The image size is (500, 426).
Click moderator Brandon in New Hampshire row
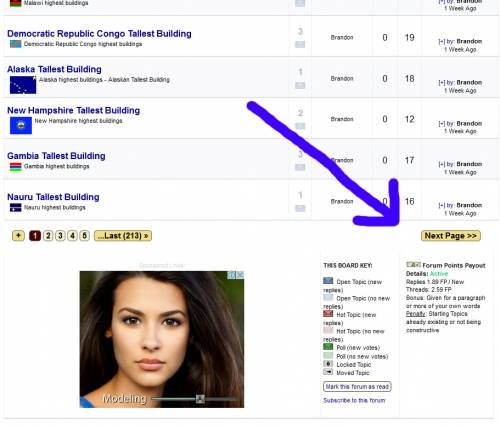pos(342,119)
